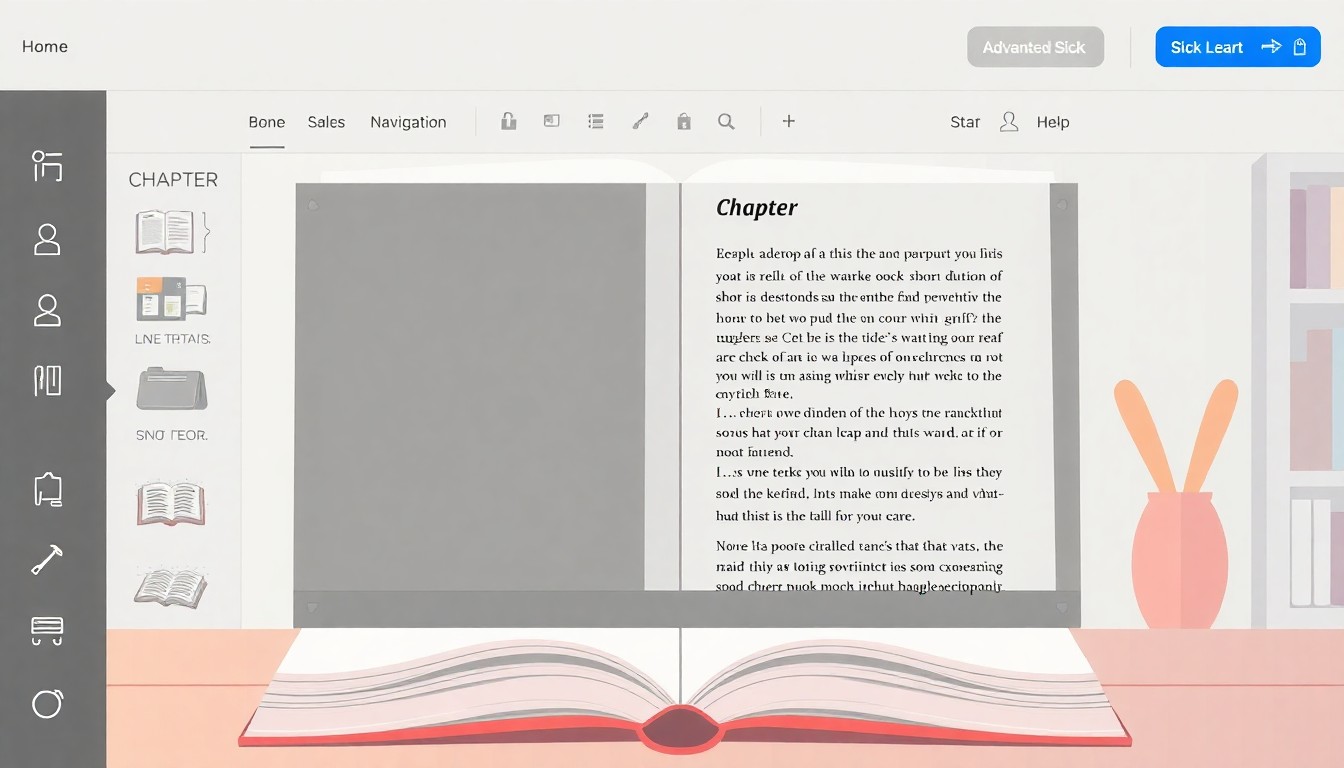Open the Help link in the toolbar

point(1052,121)
